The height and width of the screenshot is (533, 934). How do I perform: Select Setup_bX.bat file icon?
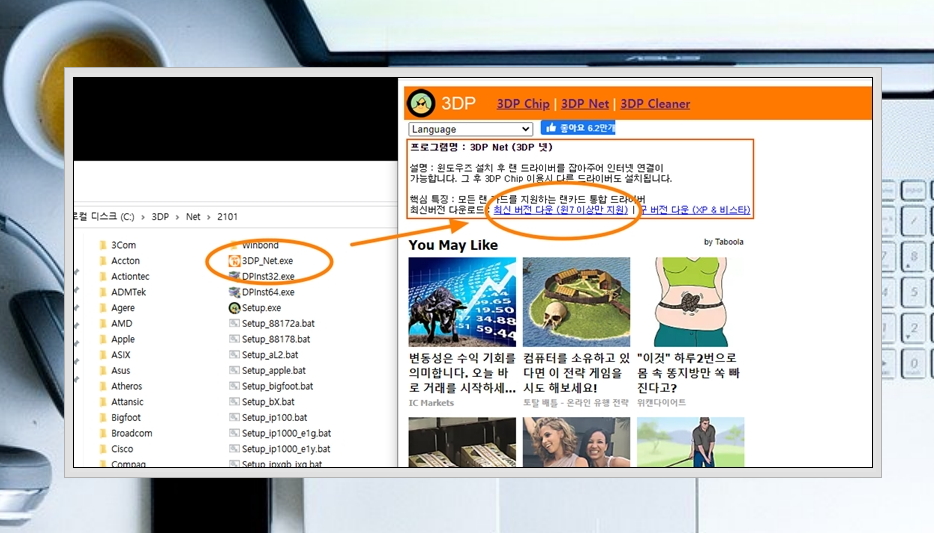click(x=234, y=402)
